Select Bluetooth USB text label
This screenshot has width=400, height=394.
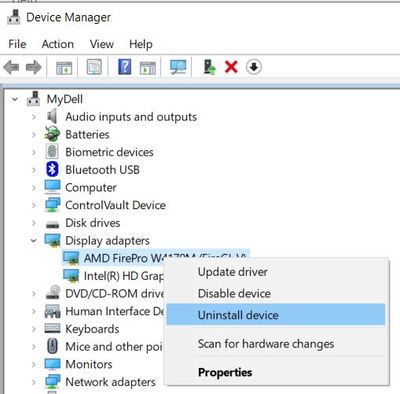coord(102,170)
